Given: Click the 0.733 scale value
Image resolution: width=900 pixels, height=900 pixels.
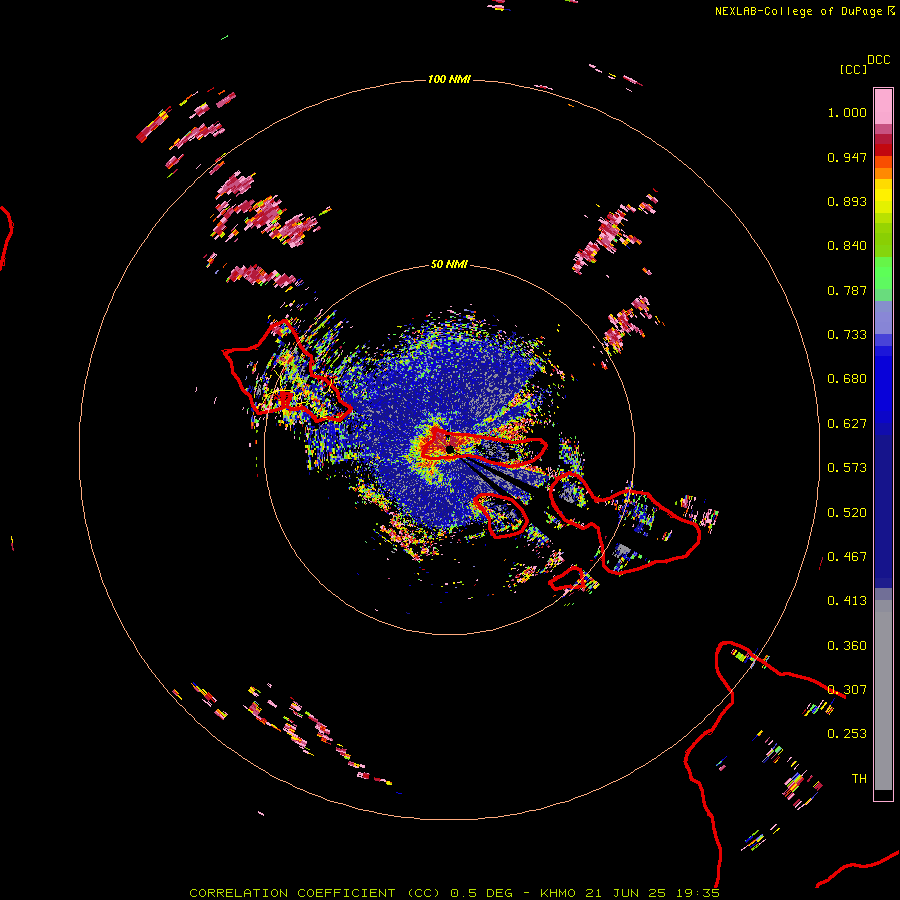Looking at the screenshot, I should click(847, 335).
